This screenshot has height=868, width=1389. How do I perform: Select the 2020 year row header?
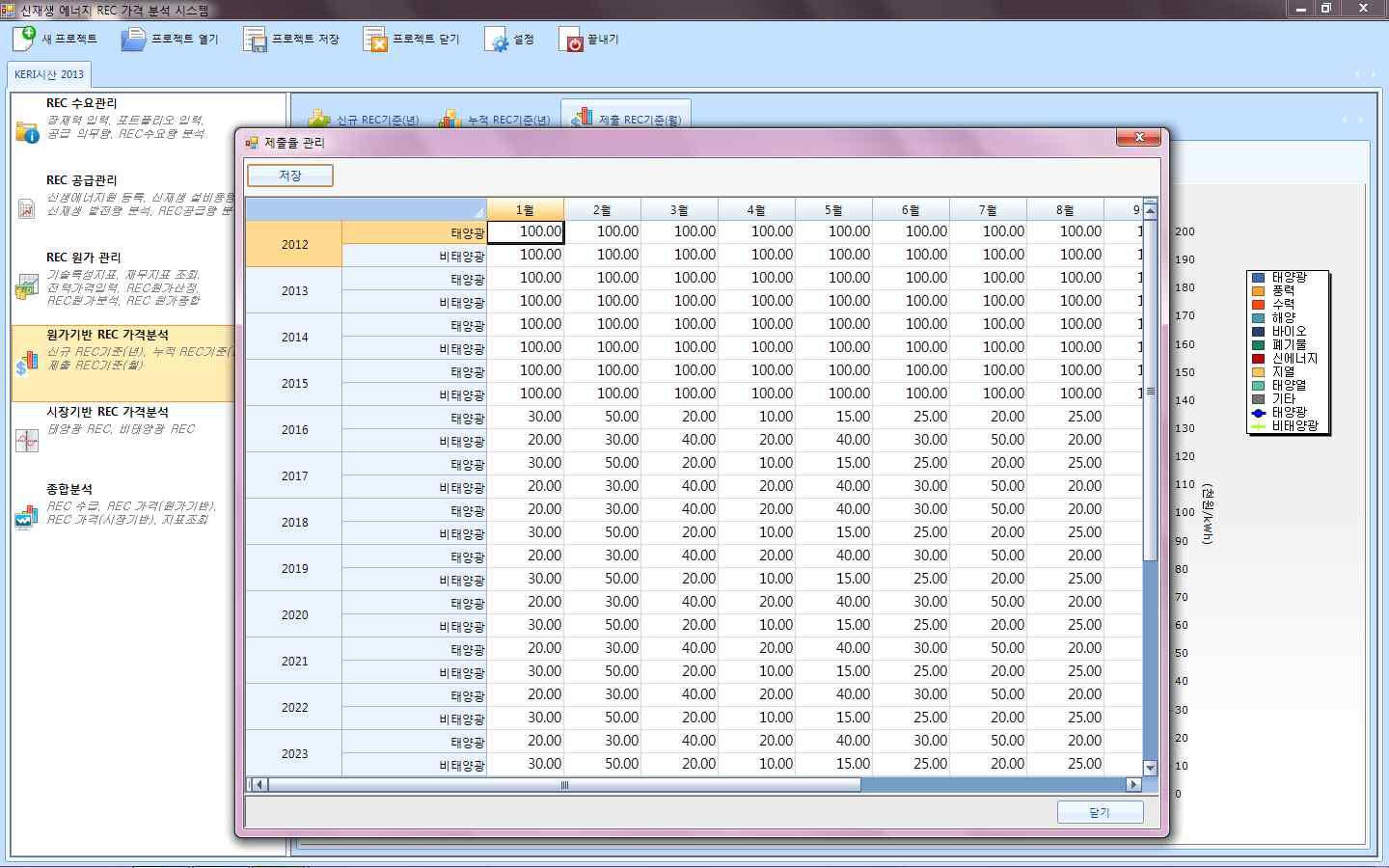pos(294,614)
